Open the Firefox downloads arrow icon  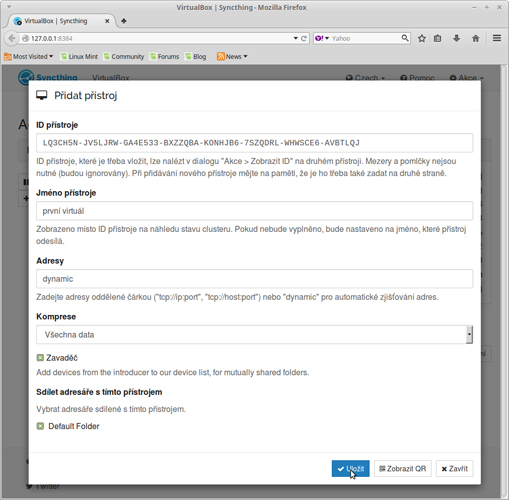pyautogui.click(x=457, y=38)
